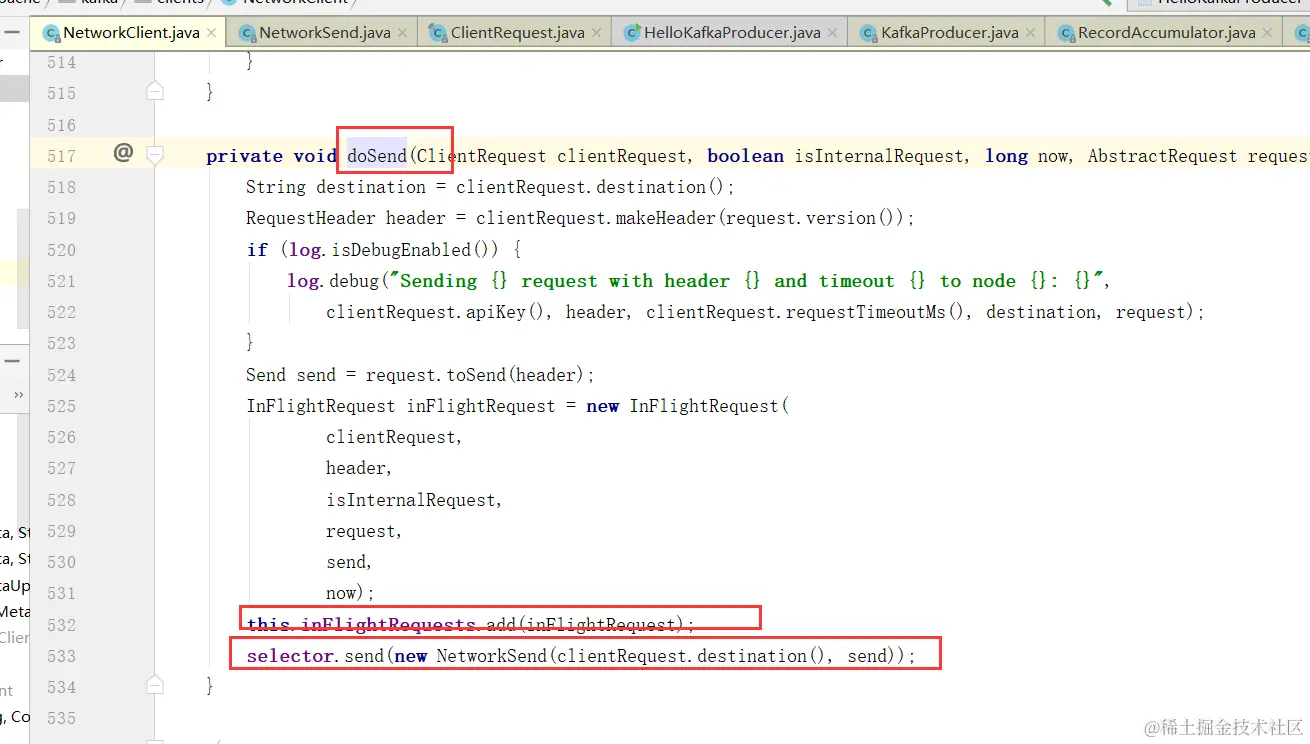Image resolution: width=1310 pixels, height=744 pixels.
Task: Close the ClientRequest.java tab
Action: (596, 33)
